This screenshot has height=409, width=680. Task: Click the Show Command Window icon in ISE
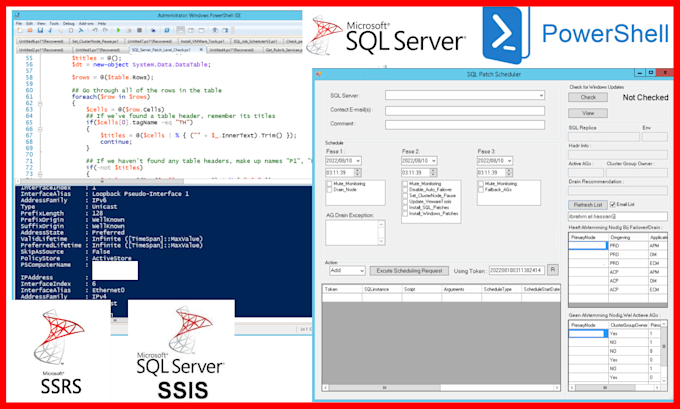(215, 30)
